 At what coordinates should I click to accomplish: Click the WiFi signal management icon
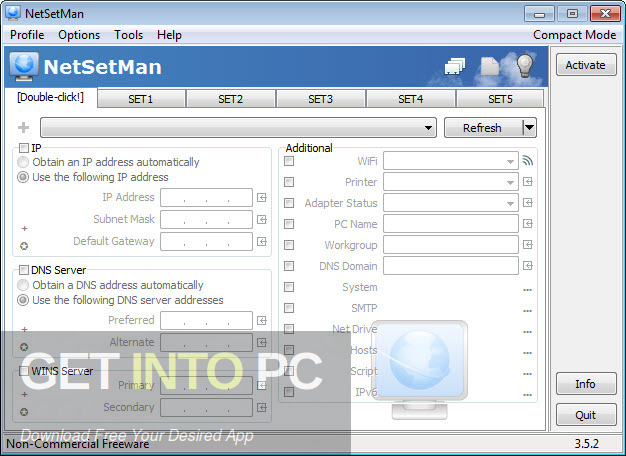(528, 161)
